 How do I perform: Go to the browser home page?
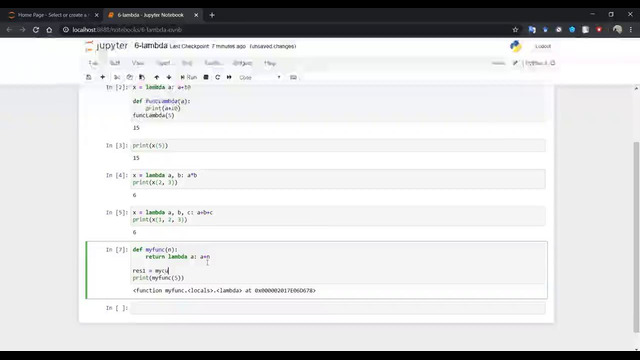49,30
